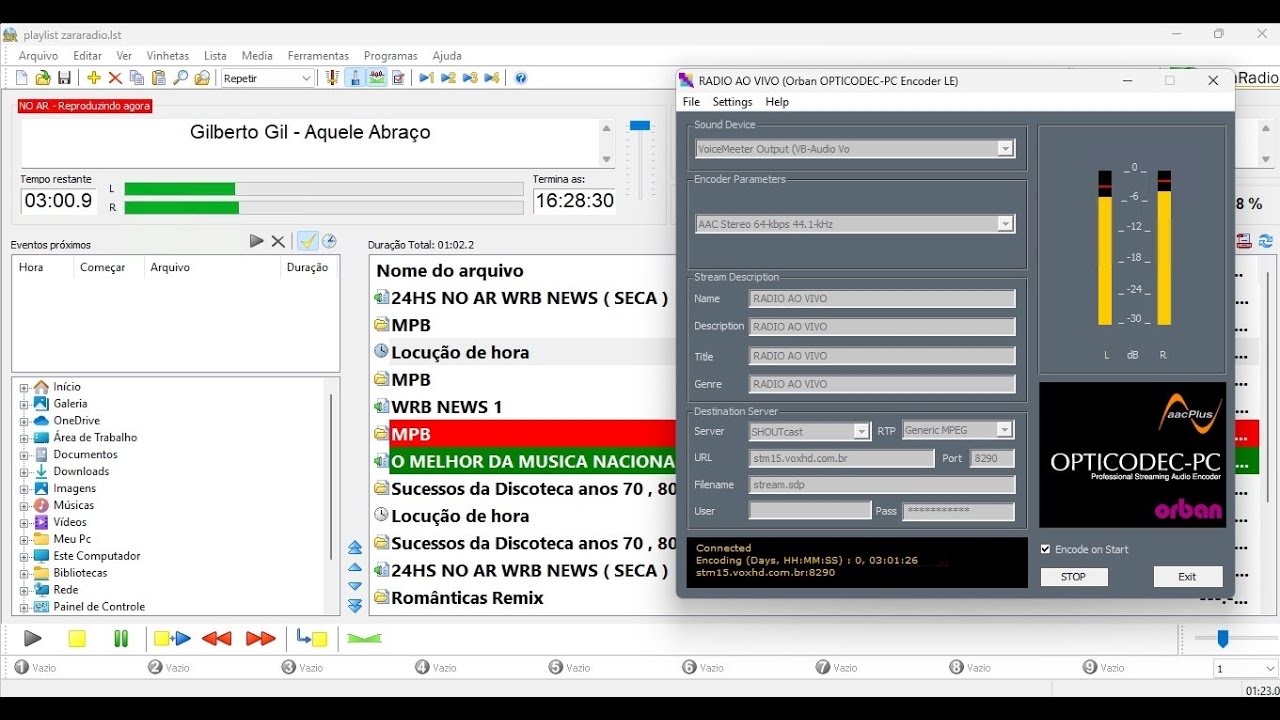
Task: Click cart slot 1 Vazio
Action: pos(35,667)
